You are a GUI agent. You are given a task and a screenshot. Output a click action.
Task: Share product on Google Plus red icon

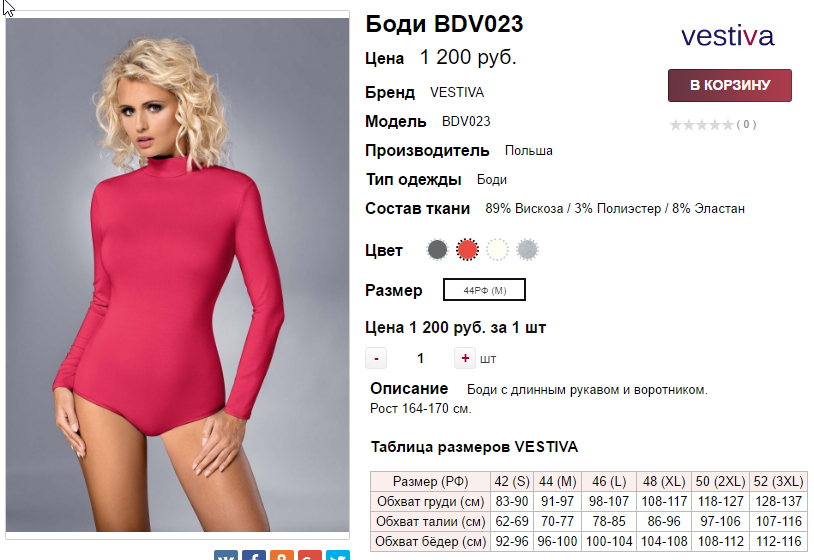[x=310, y=555]
